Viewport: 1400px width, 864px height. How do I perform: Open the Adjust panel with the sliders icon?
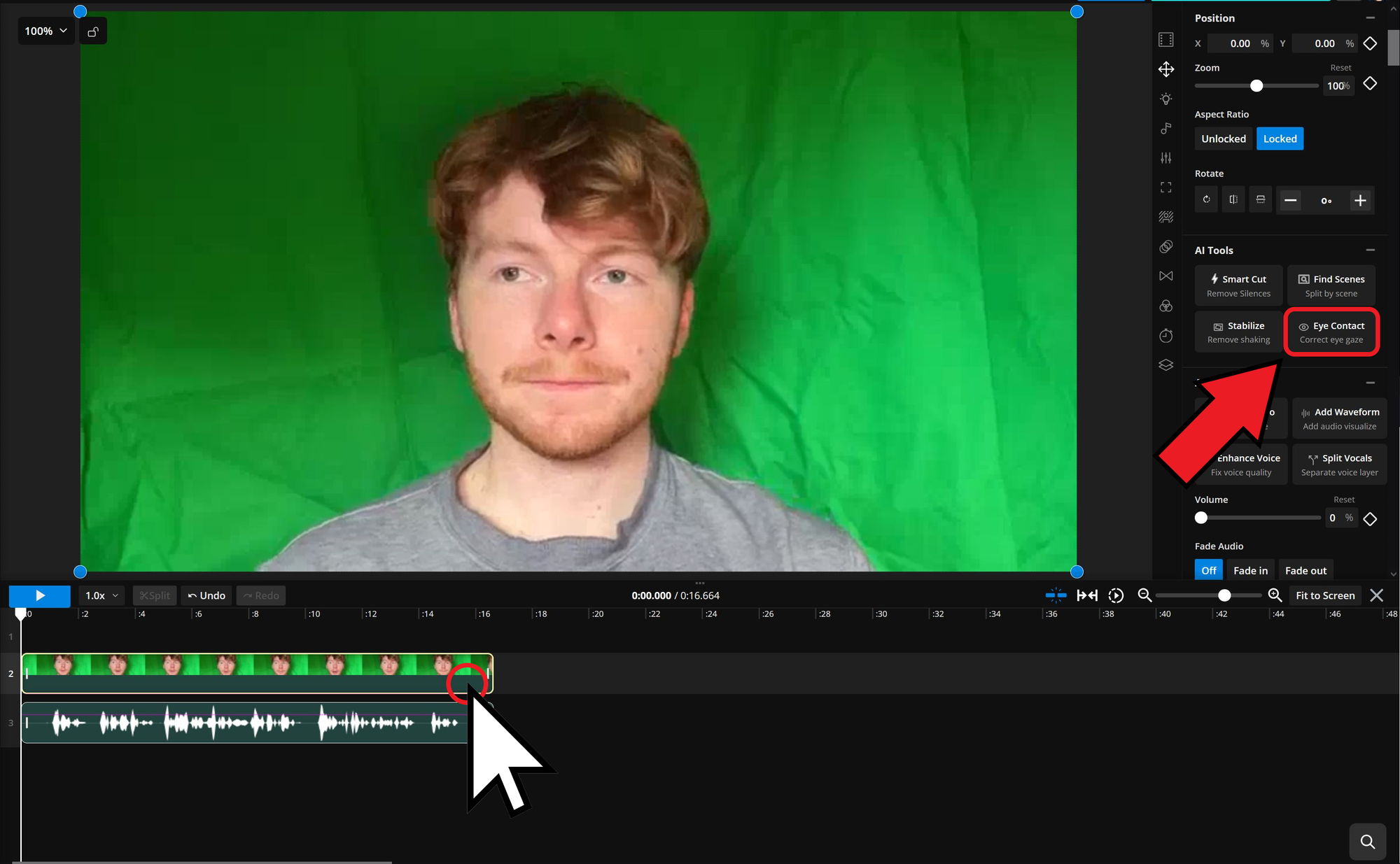tap(1166, 158)
